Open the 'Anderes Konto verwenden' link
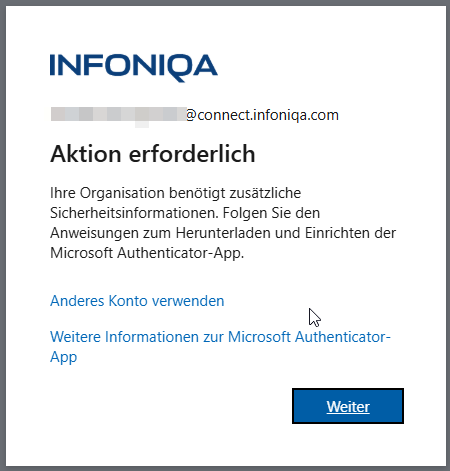Image resolution: width=450 pixels, height=471 pixels. point(137,301)
